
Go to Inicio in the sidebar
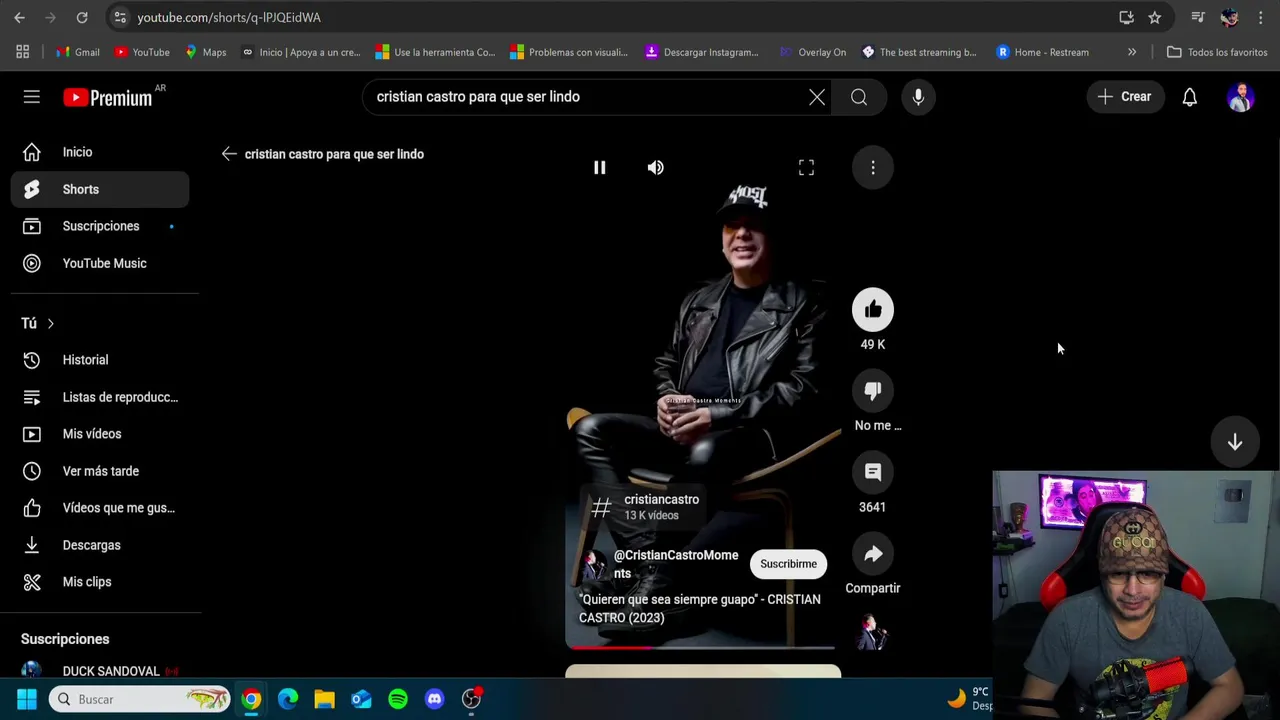tap(100, 152)
